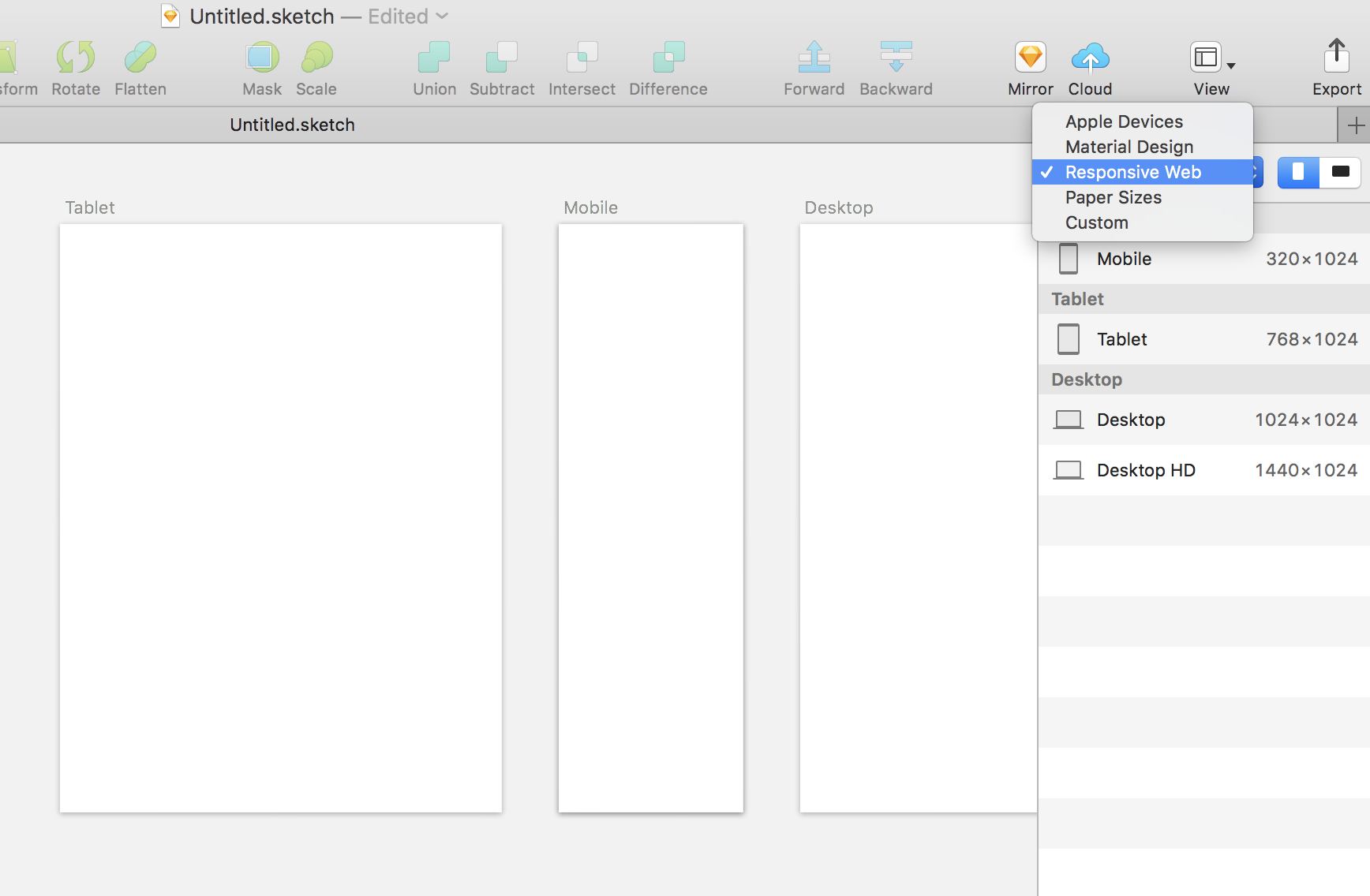The image size is (1370, 896).
Task: Expand document title menu chevron
Action: [442, 16]
